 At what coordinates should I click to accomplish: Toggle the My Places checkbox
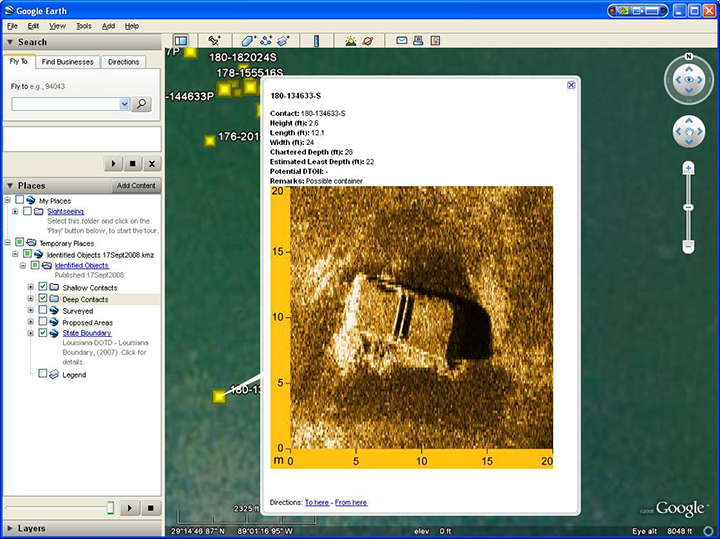(x=19, y=200)
